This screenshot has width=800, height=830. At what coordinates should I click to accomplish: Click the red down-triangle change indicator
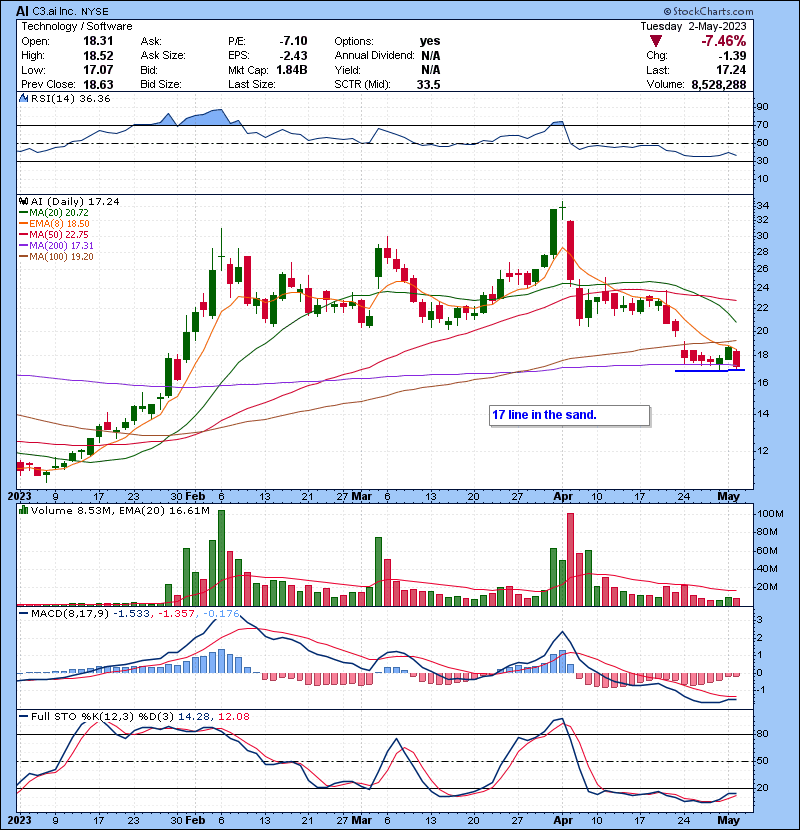coord(656,41)
